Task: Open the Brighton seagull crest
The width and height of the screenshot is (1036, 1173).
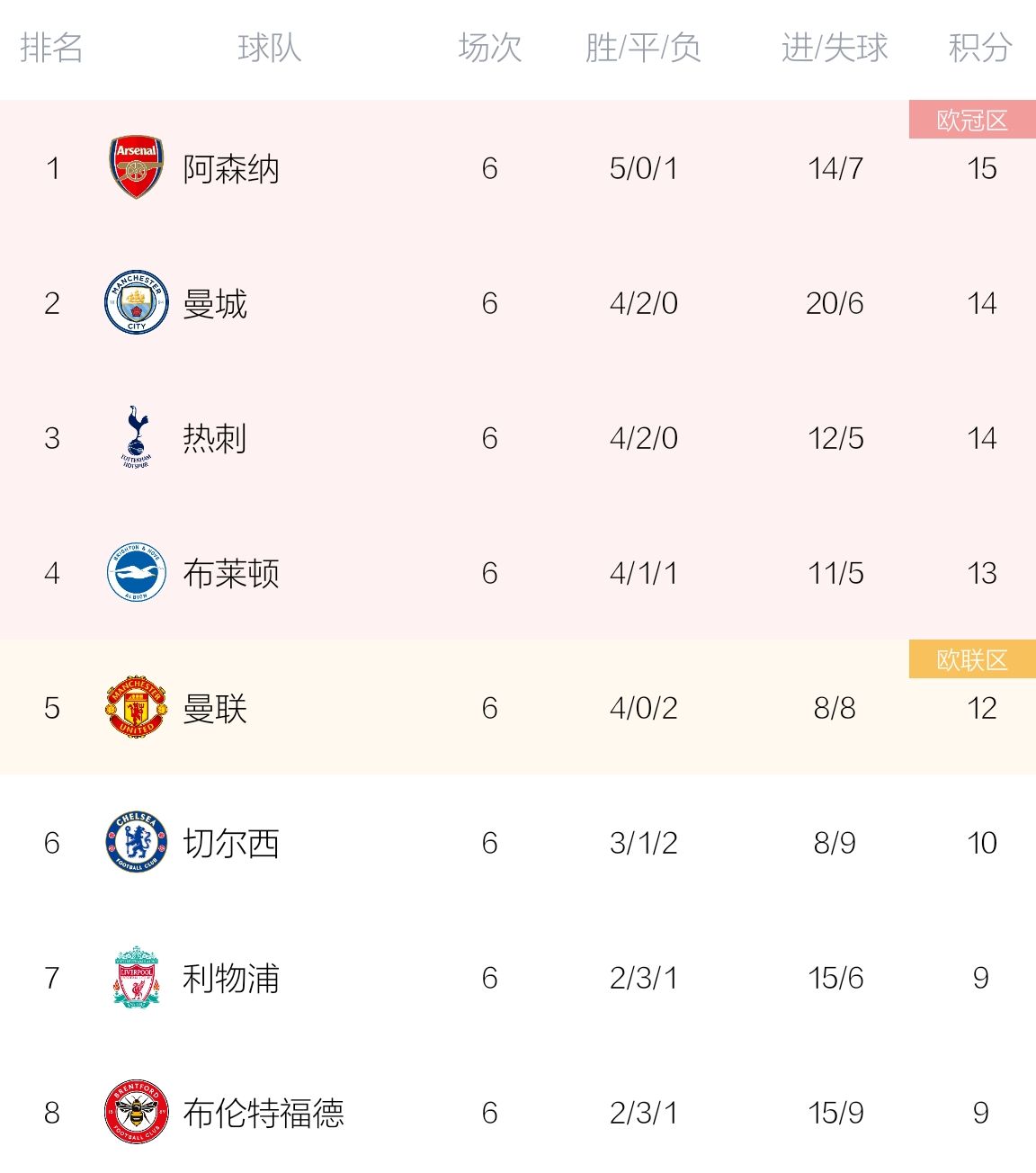Action: pyautogui.click(x=137, y=572)
